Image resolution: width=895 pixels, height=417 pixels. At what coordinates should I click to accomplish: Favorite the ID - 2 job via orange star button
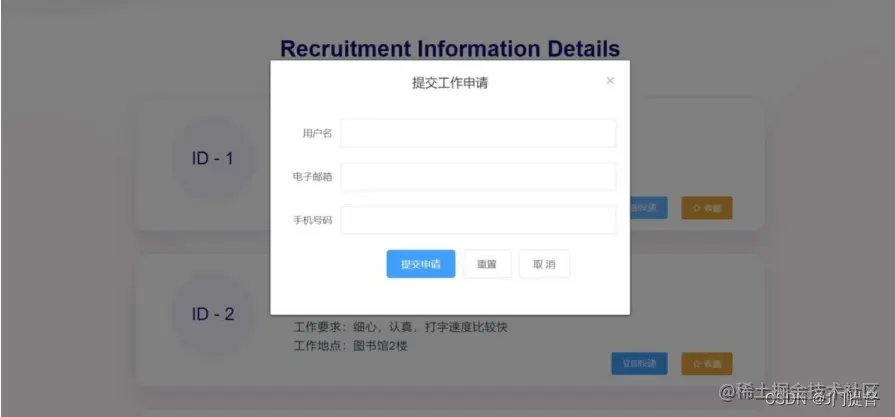pyautogui.click(x=707, y=364)
